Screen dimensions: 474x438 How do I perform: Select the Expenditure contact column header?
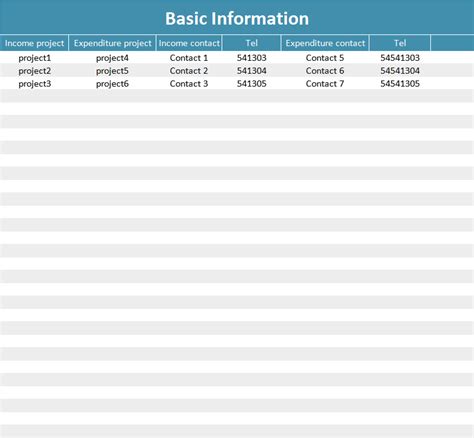[x=325, y=43]
